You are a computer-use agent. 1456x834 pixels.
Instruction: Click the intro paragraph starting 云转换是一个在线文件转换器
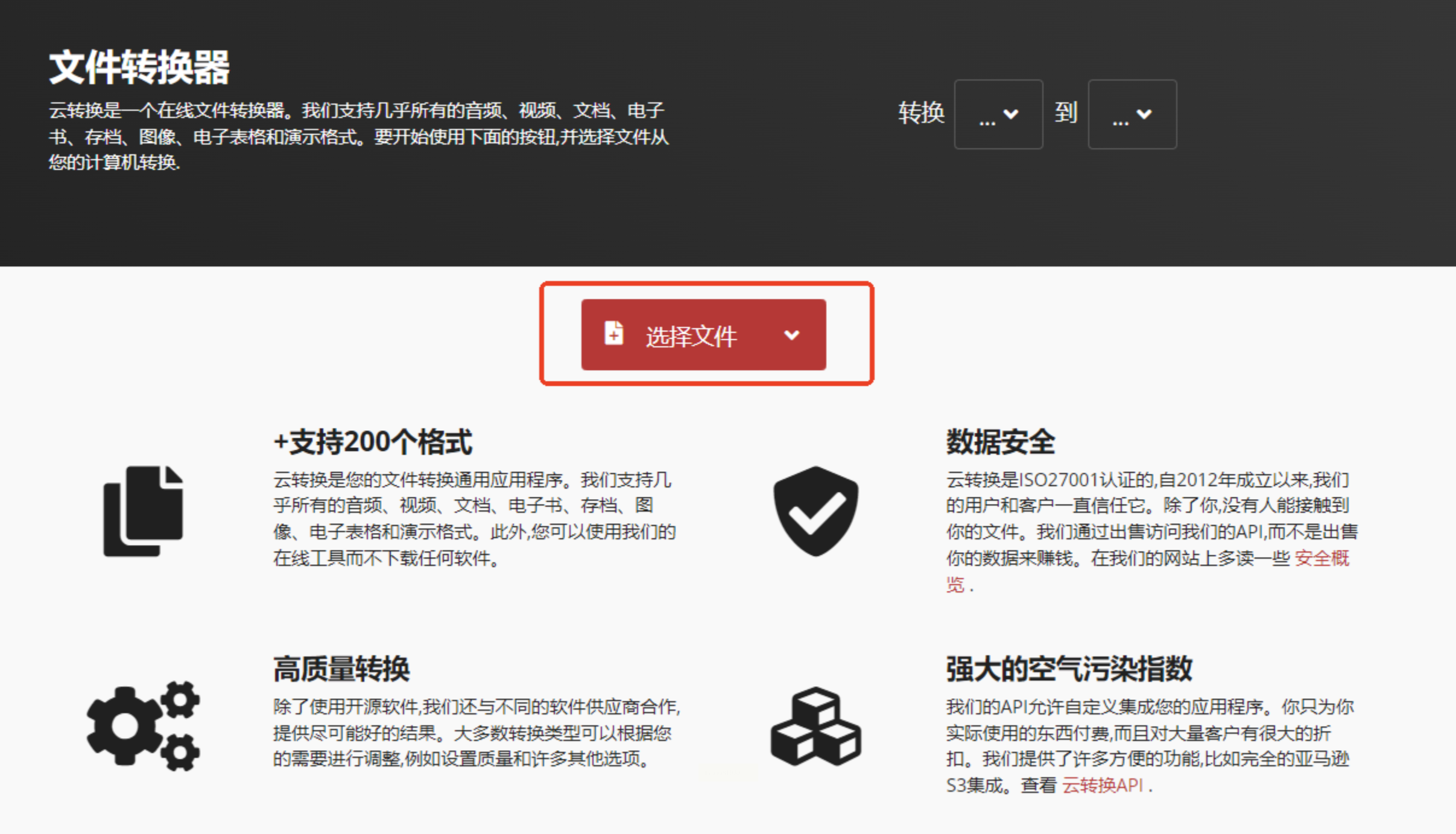click(x=359, y=136)
